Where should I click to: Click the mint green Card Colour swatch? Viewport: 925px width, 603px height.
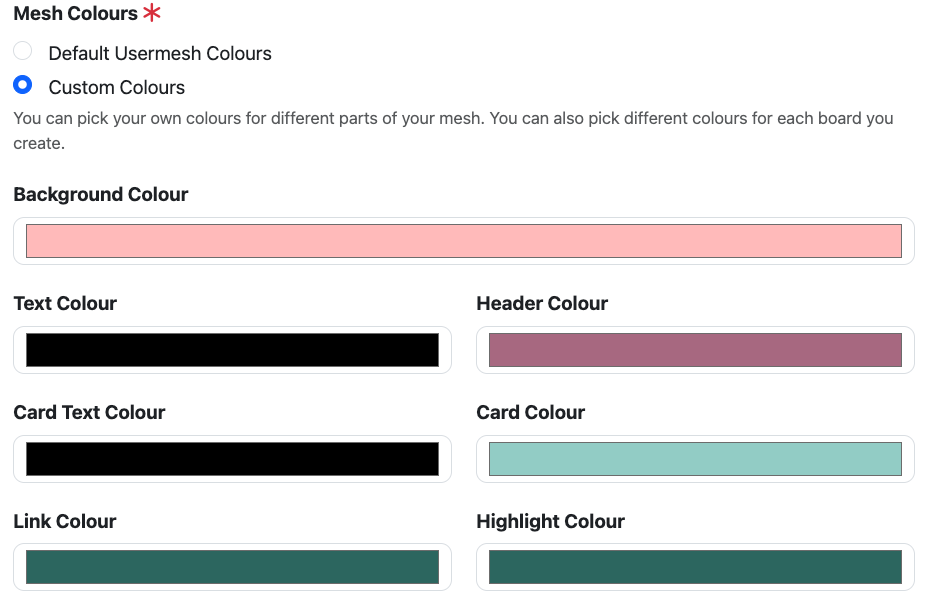pos(695,458)
